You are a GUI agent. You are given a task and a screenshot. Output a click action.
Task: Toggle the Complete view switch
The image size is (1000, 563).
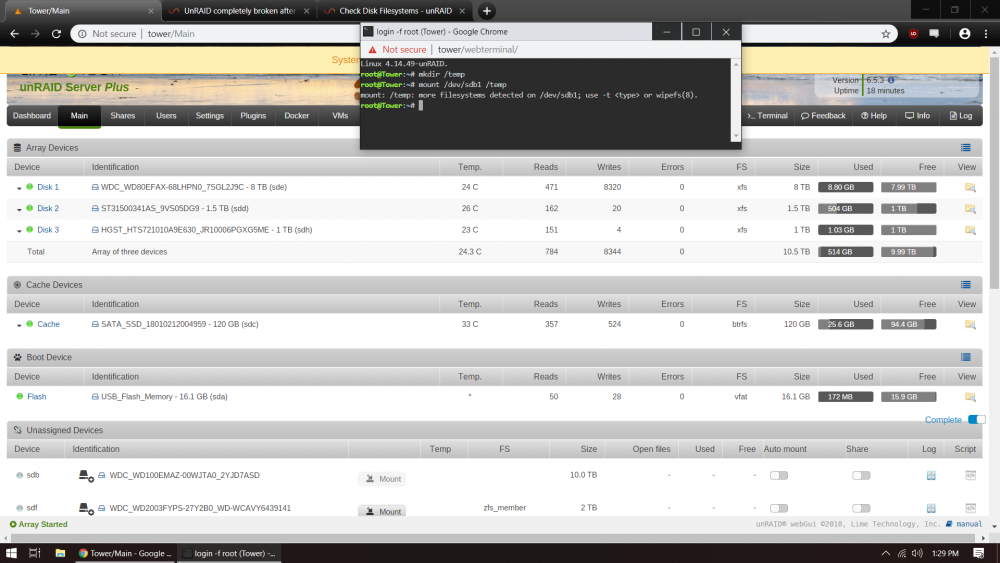point(976,420)
